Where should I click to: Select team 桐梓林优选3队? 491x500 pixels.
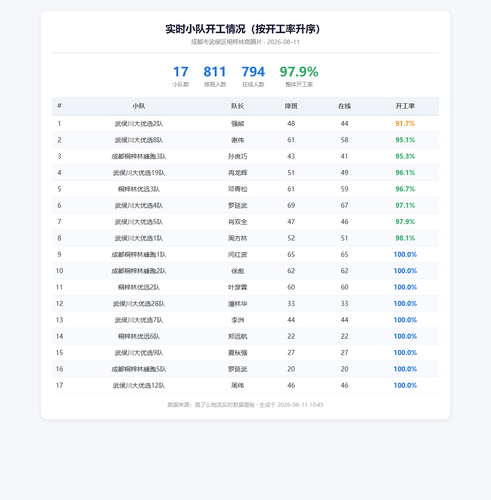[x=139, y=189]
